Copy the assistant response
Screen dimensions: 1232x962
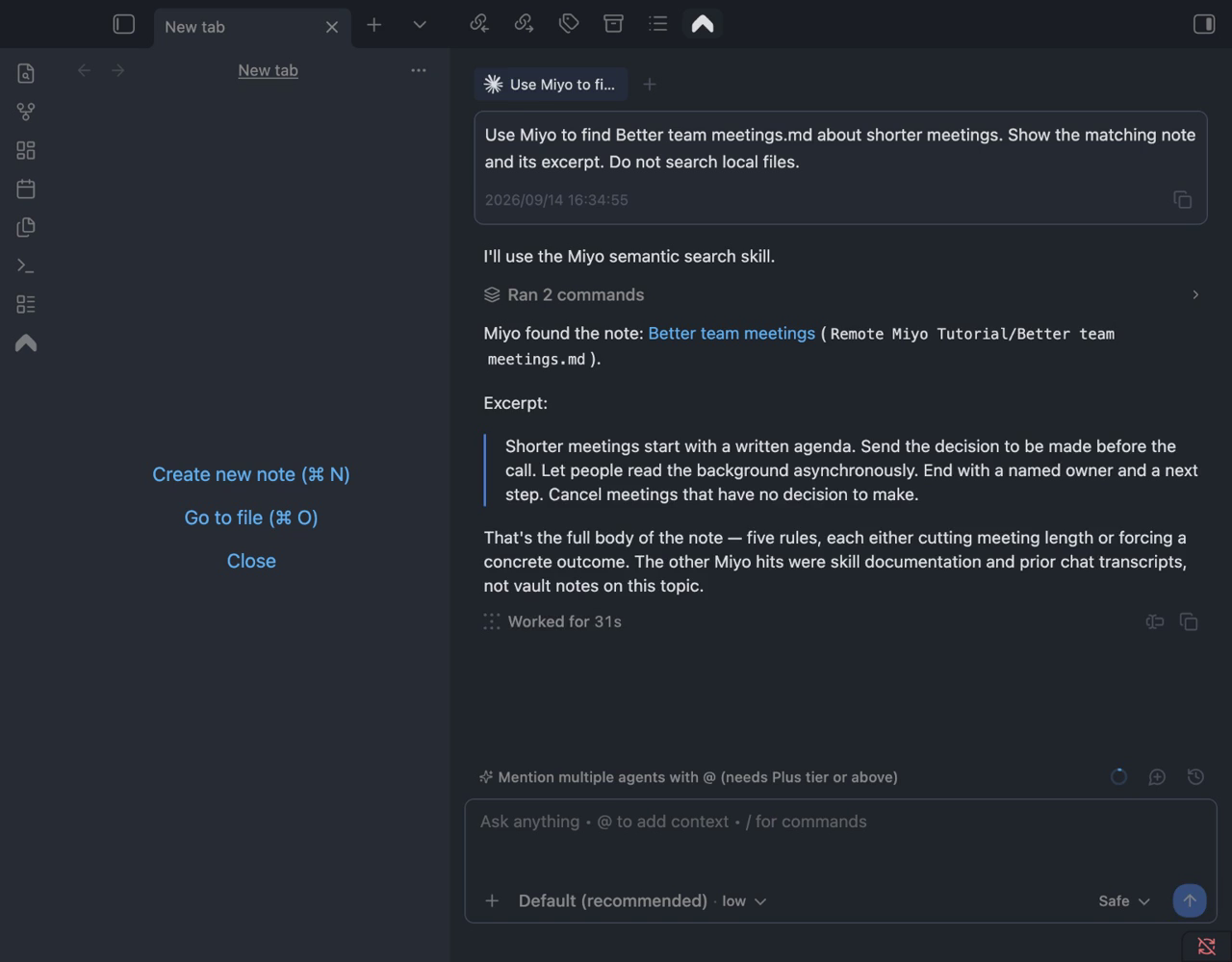point(1189,621)
